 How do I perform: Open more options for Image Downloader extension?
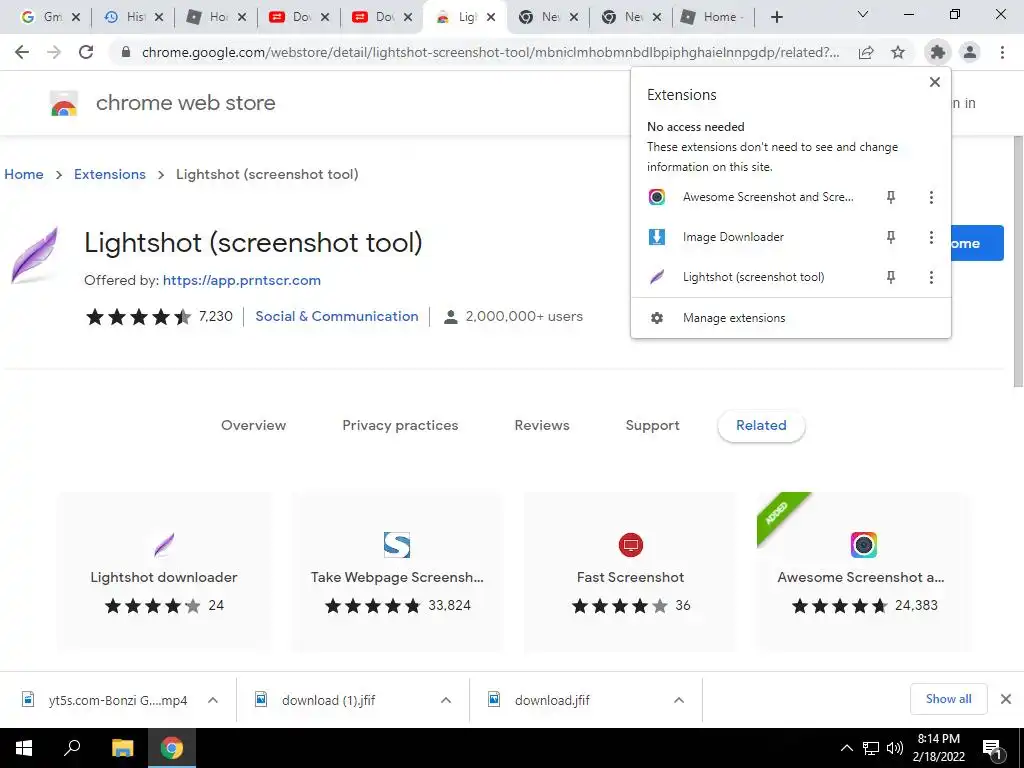coord(931,237)
